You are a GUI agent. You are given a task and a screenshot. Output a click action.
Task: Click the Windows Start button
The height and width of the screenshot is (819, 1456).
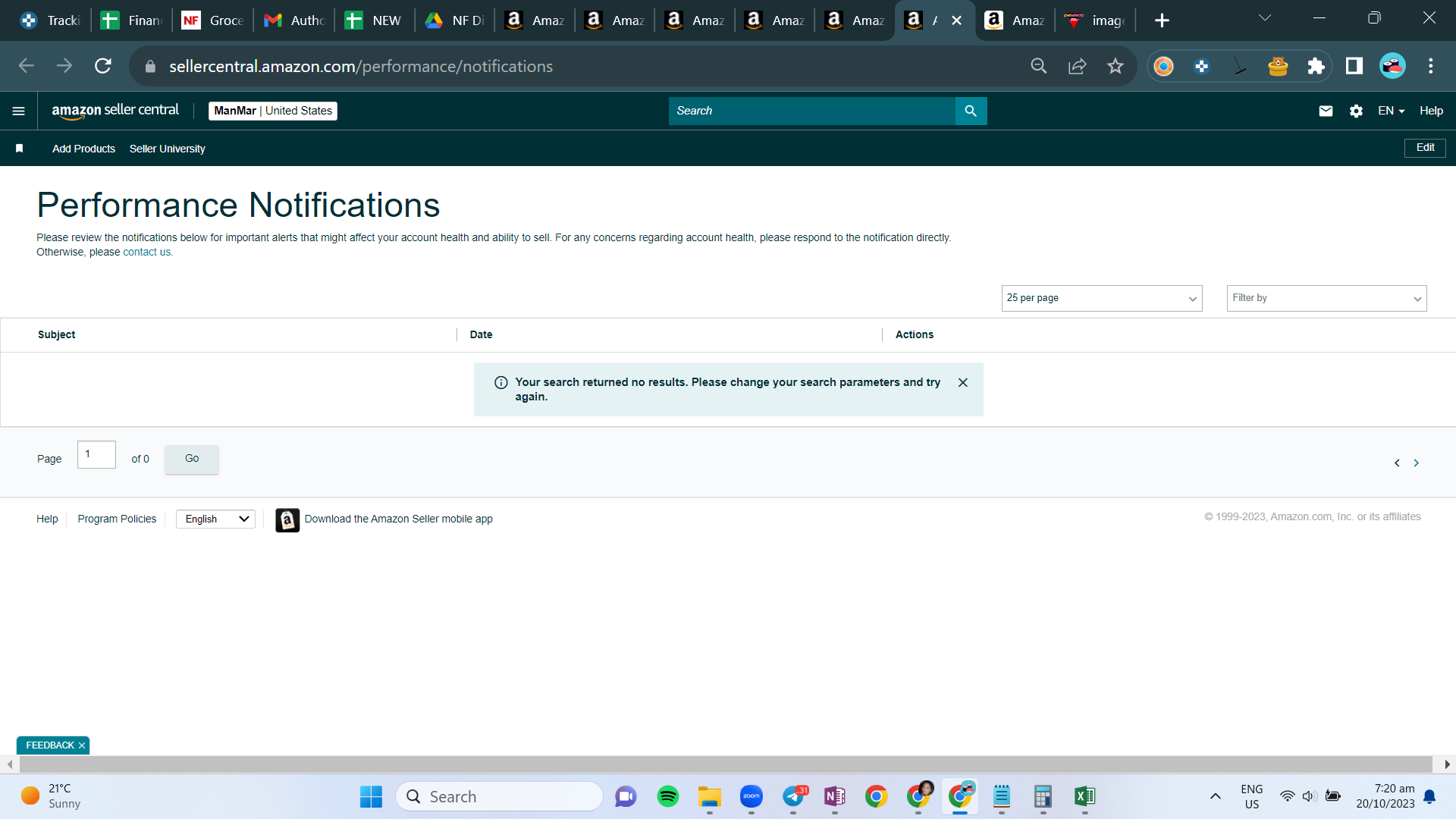371,796
